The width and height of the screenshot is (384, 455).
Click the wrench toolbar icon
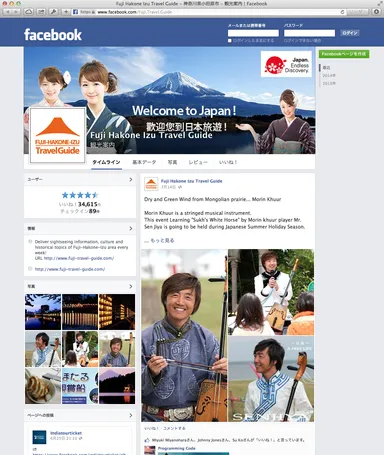point(53,12)
